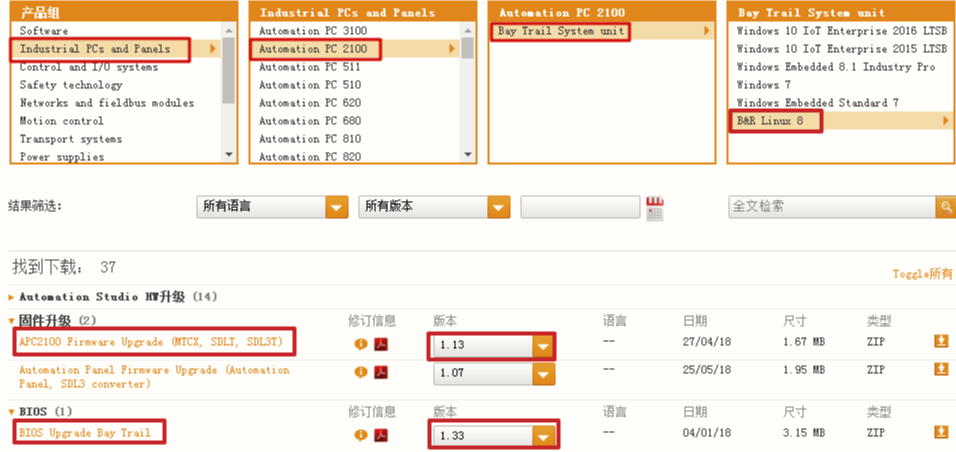956x452 pixels.
Task: Open the 所有版本 version filter dropdown
Action: click(434, 207)
